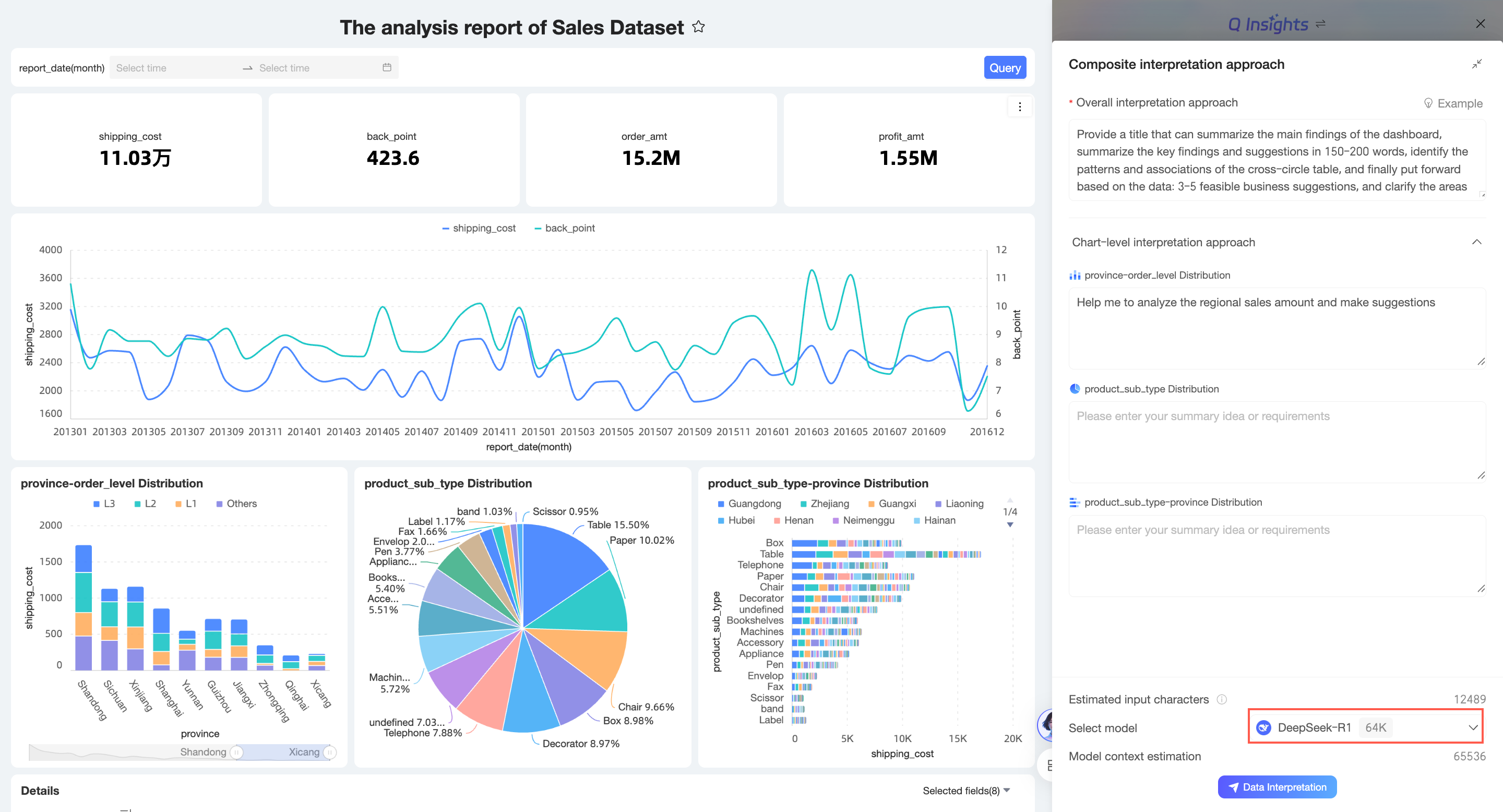Click the Xicang slider handle under province chart
Image resolution: width=1503 pixels, height=812 pixels.
pyautogui.click(x=329, y=752)
